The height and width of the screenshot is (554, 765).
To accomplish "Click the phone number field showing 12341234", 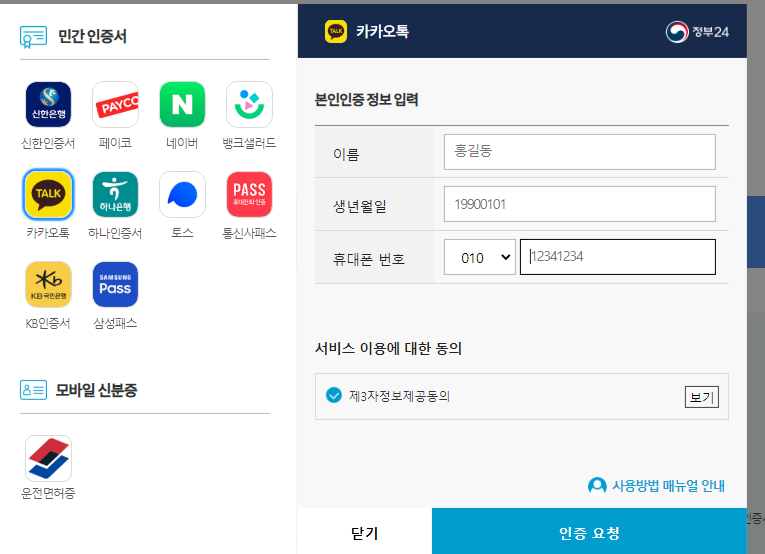I will coord(618,257).
